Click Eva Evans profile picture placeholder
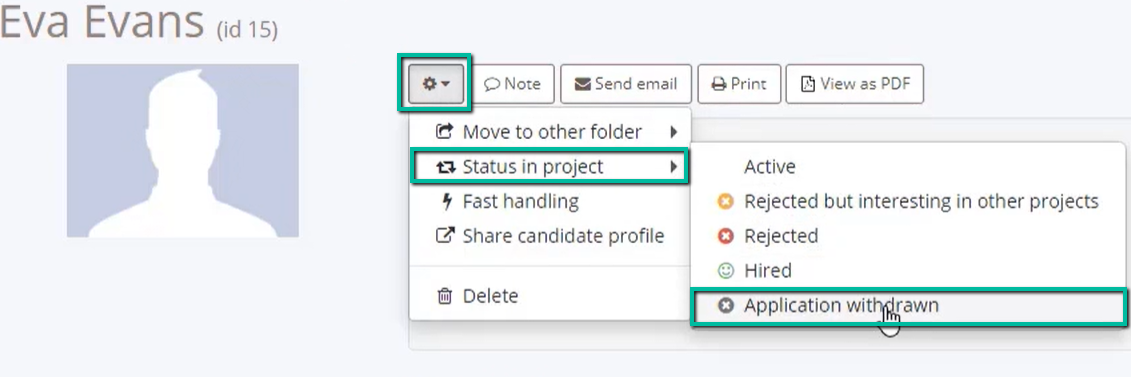Screen dimensions: 1131x377 coord(182,150)
